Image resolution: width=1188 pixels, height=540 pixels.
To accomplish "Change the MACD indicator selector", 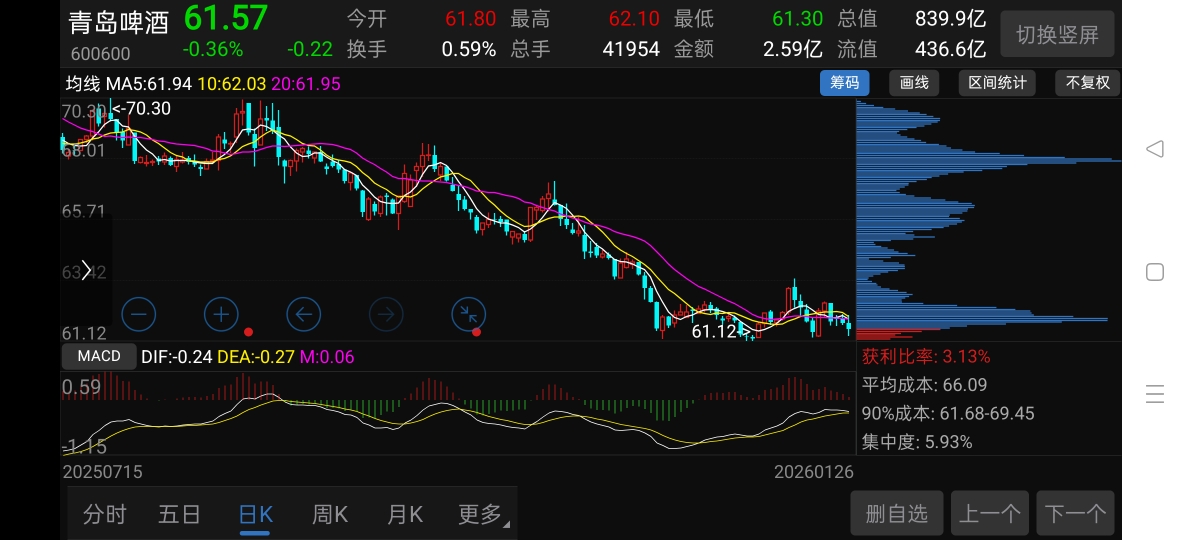I will click(99, 356).
